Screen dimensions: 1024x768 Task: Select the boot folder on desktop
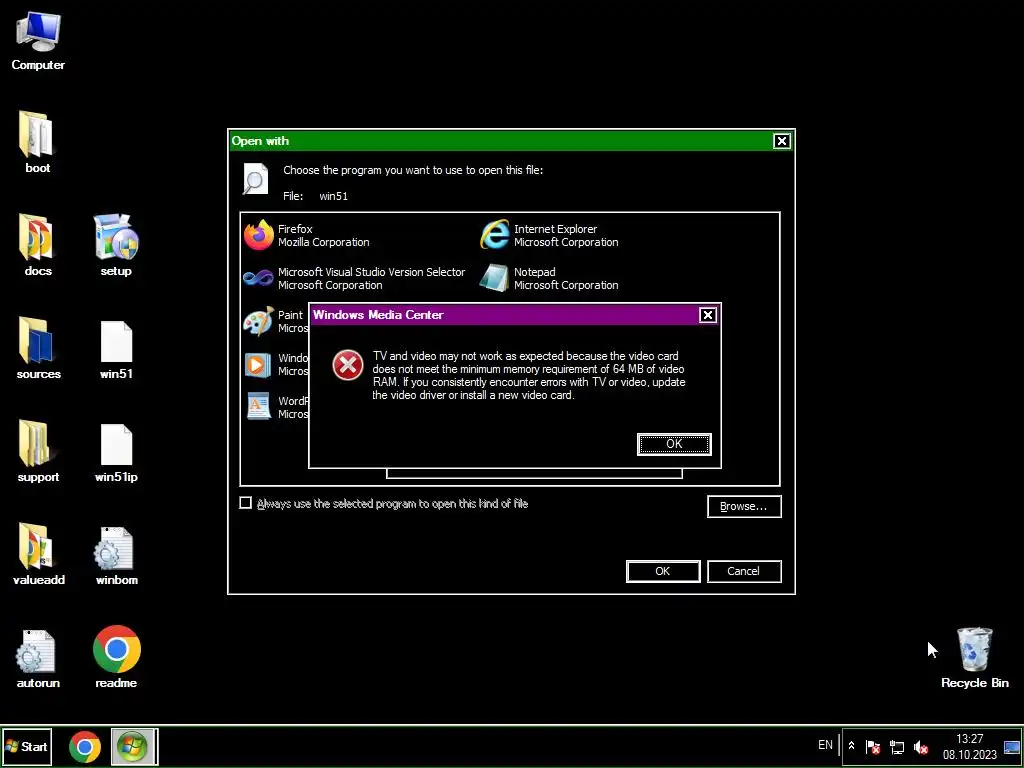click(38, 143)
